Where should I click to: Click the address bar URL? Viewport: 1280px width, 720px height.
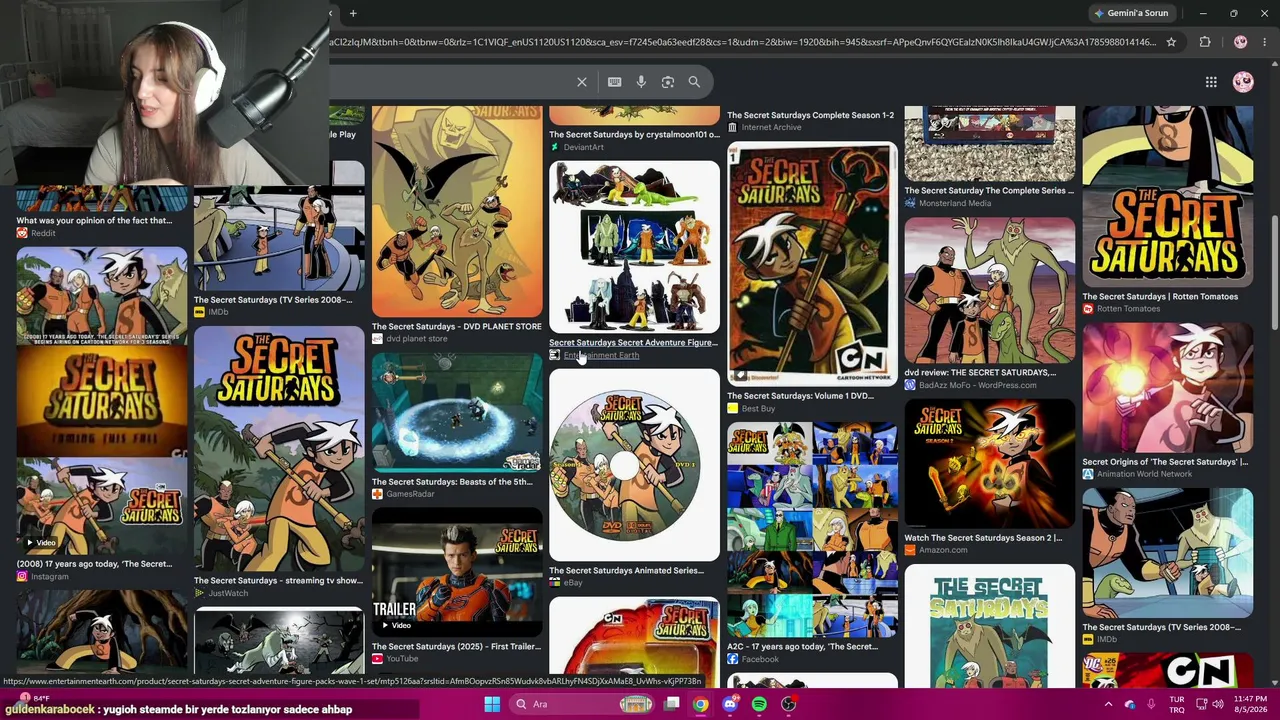[x=743, y=42]
